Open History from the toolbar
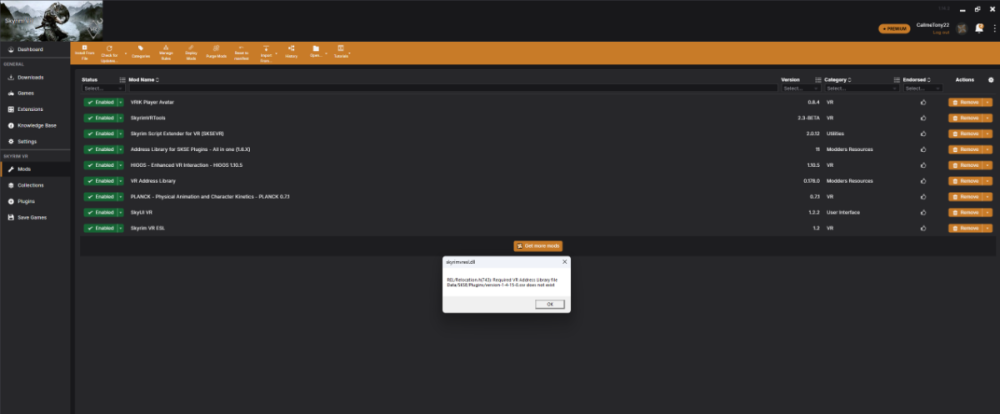 (291, 53)
